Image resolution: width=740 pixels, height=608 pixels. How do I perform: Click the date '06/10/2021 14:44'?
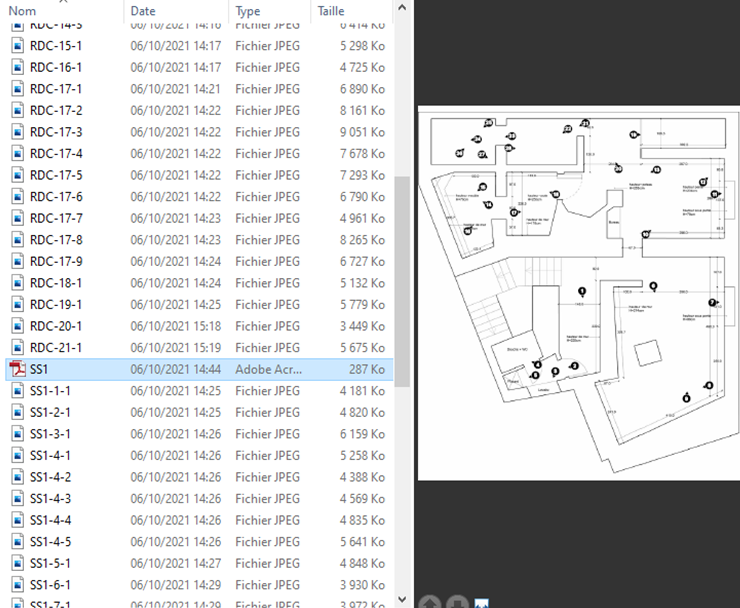tap(176, 369)
